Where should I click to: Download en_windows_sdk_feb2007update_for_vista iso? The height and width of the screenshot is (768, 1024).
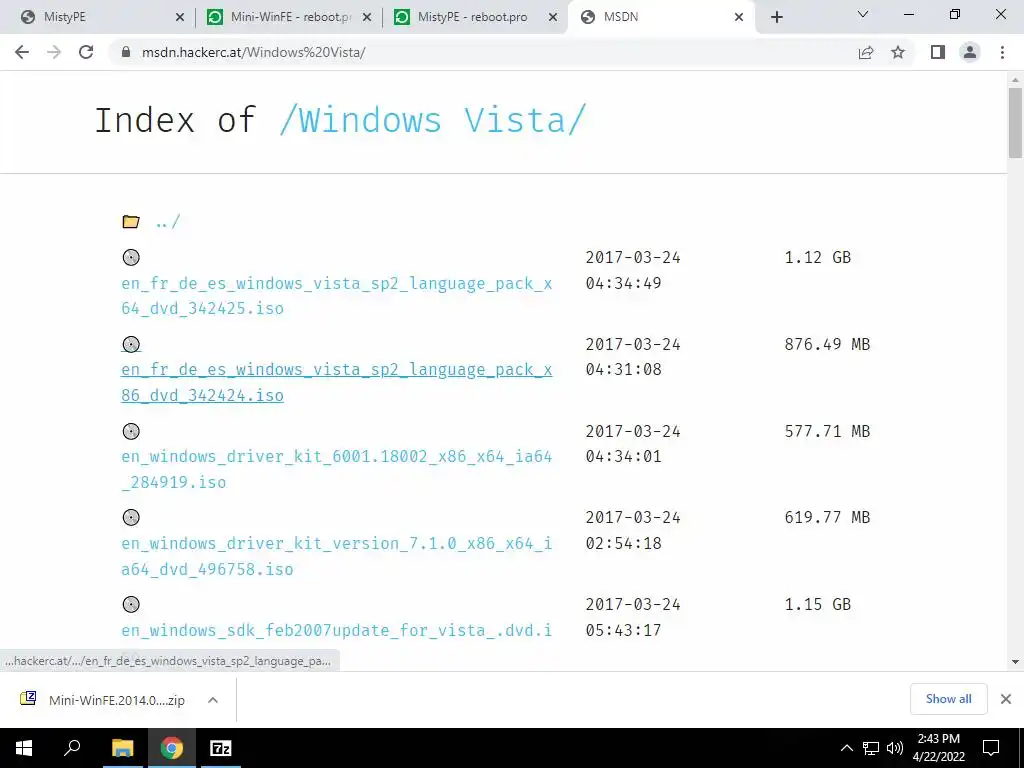coord(336,630)
